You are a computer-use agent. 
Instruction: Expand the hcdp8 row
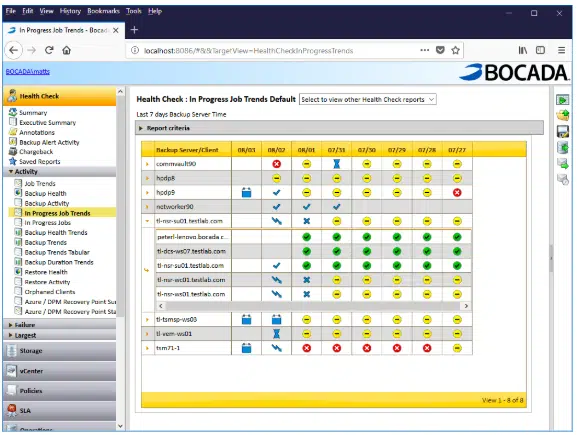147,178
